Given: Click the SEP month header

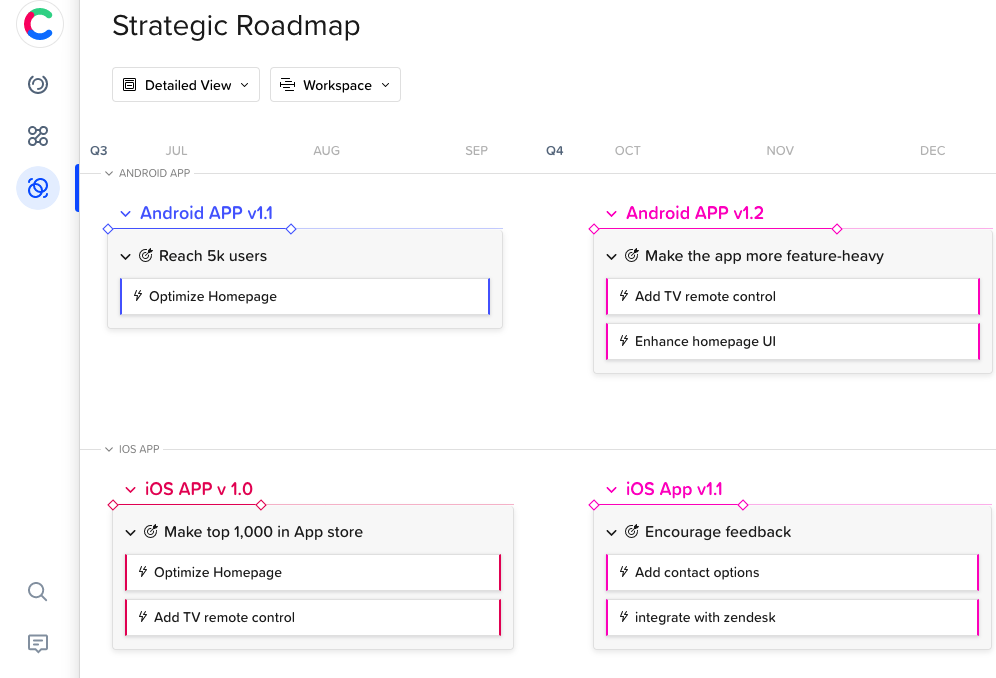Looking at the screenshot, I should (476, 151).
